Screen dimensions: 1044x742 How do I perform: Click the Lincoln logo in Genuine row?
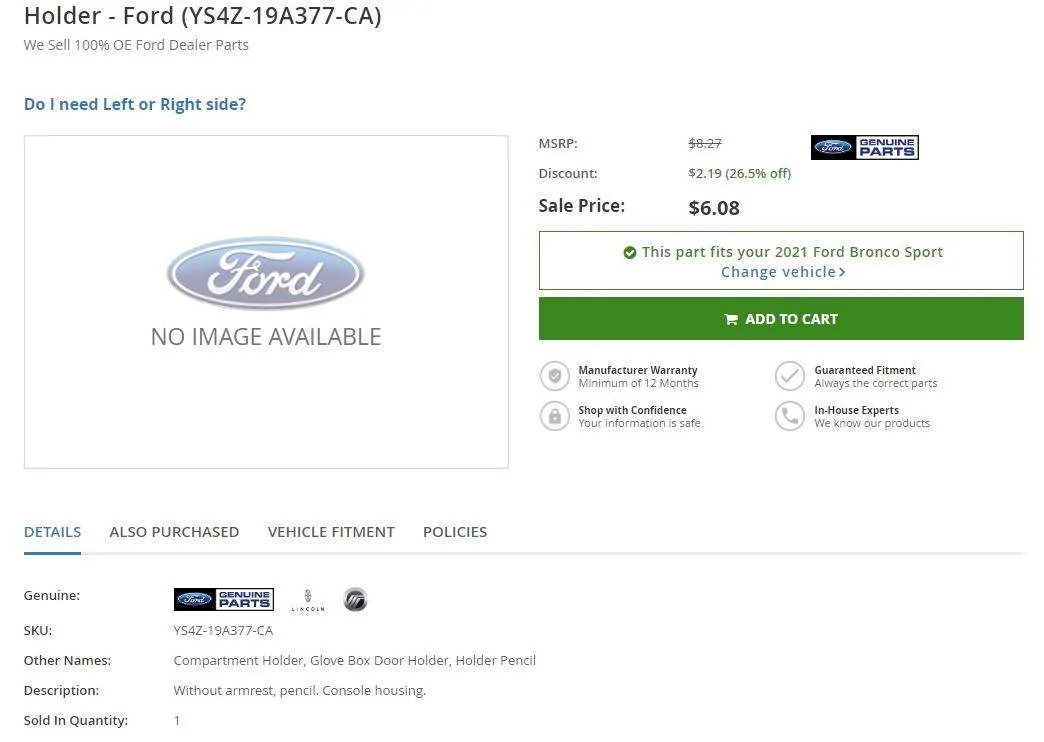[x=308, y=600]
